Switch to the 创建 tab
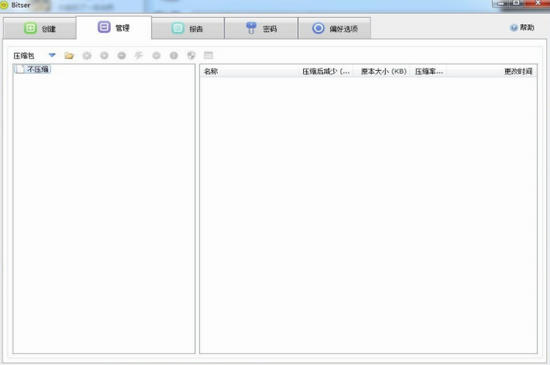 tap(40, 28)
